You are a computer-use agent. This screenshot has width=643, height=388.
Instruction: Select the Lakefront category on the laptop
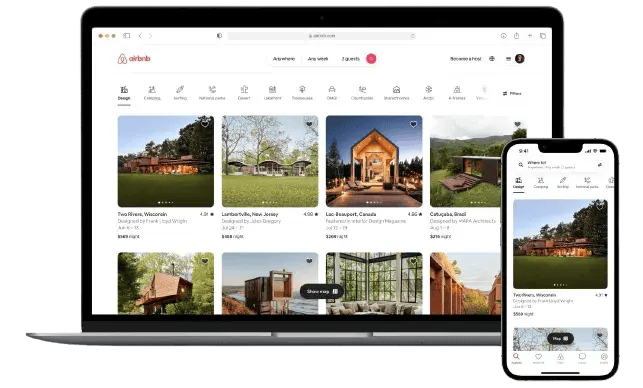click(272, 93)
